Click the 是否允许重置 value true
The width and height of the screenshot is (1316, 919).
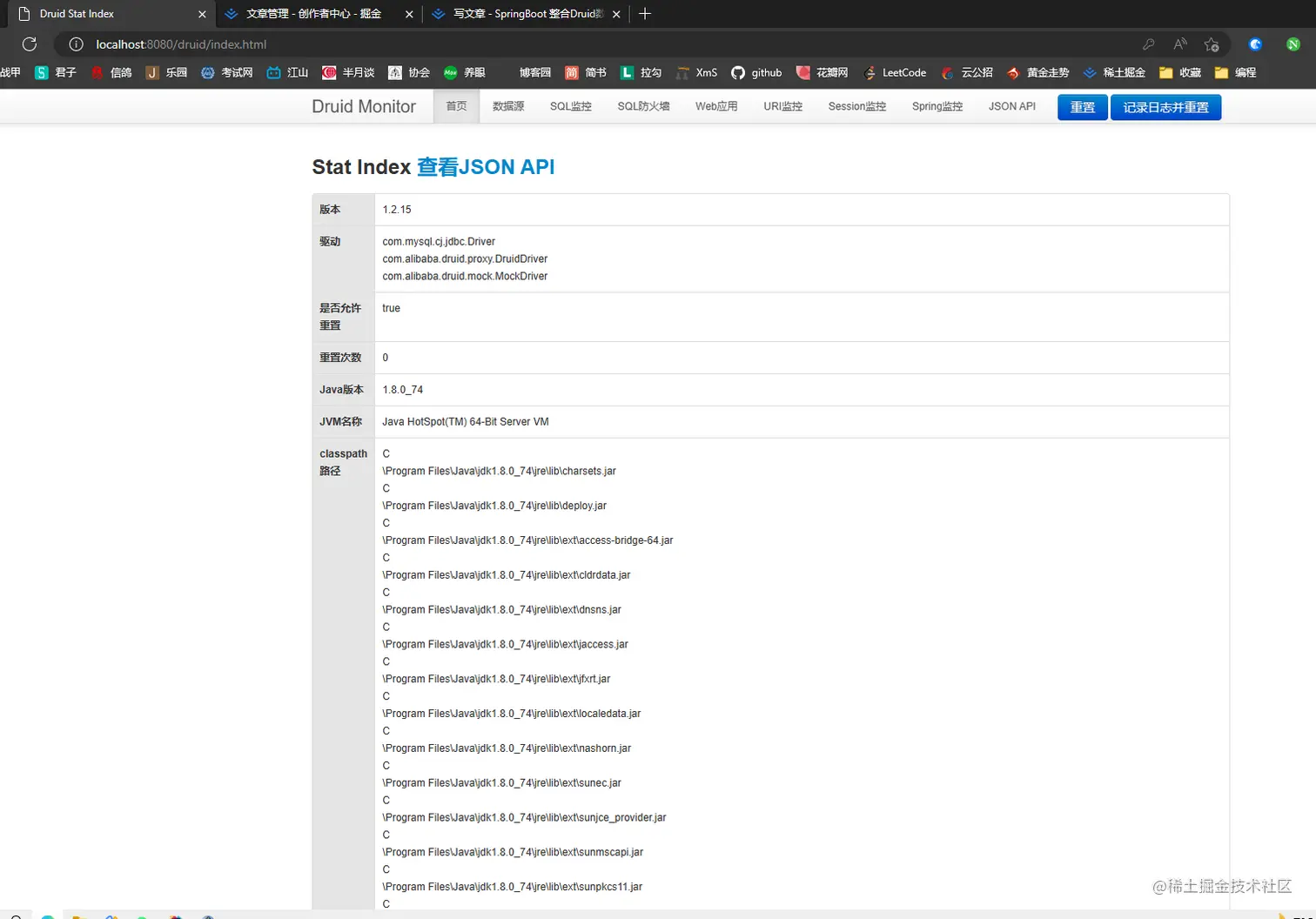tap(392, 308)
